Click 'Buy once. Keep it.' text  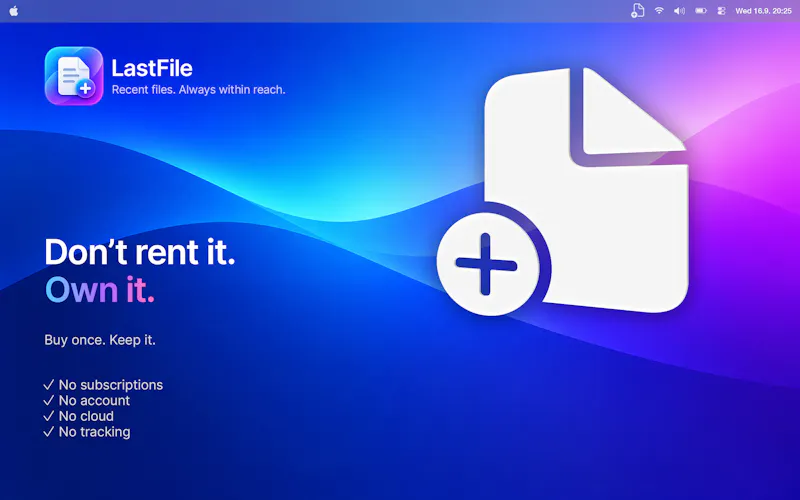click(x=100, y=340)
